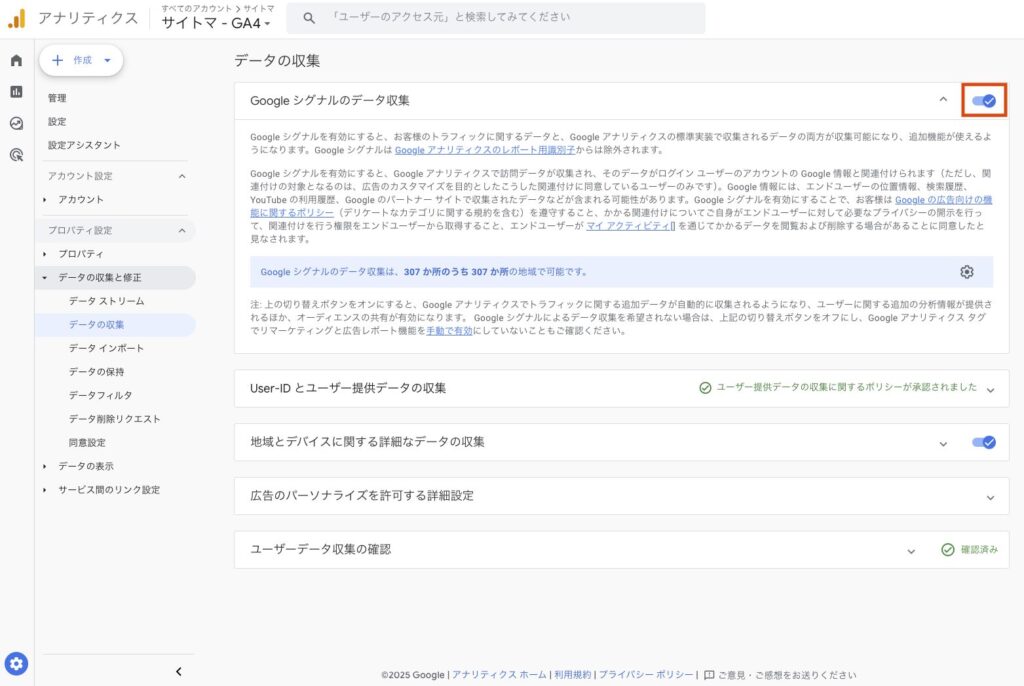Click the search field at the top

point(495,18)
